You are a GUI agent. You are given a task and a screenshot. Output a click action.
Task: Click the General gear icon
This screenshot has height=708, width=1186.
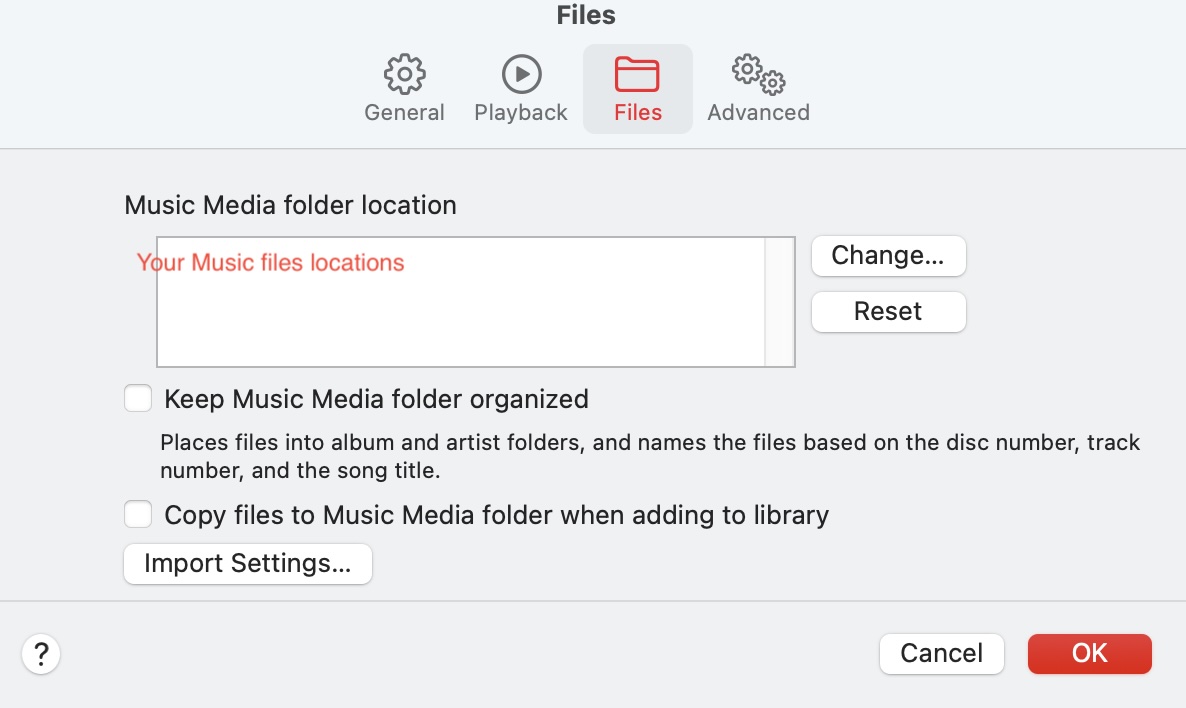[404, 74]
